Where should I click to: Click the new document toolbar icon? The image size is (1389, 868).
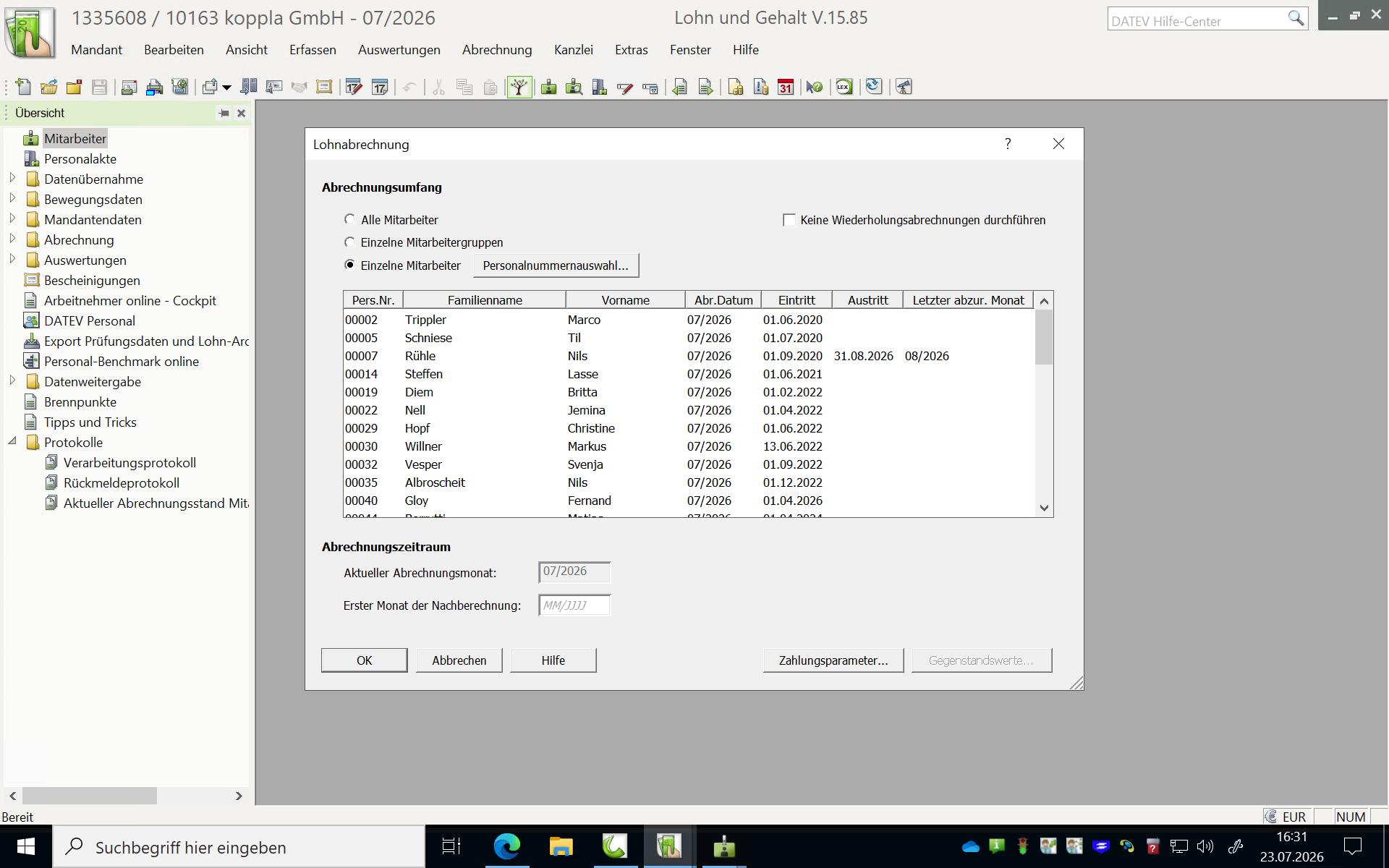point(23,88)
